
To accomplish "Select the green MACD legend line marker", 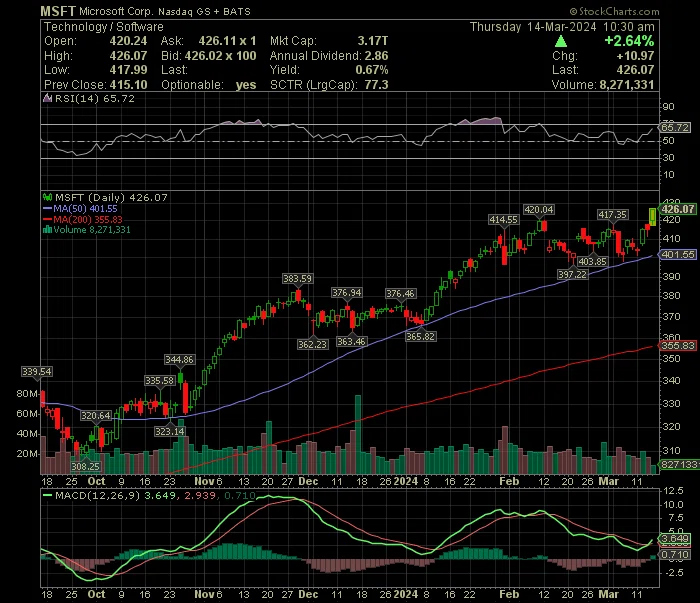I will (x=47, y=495).
